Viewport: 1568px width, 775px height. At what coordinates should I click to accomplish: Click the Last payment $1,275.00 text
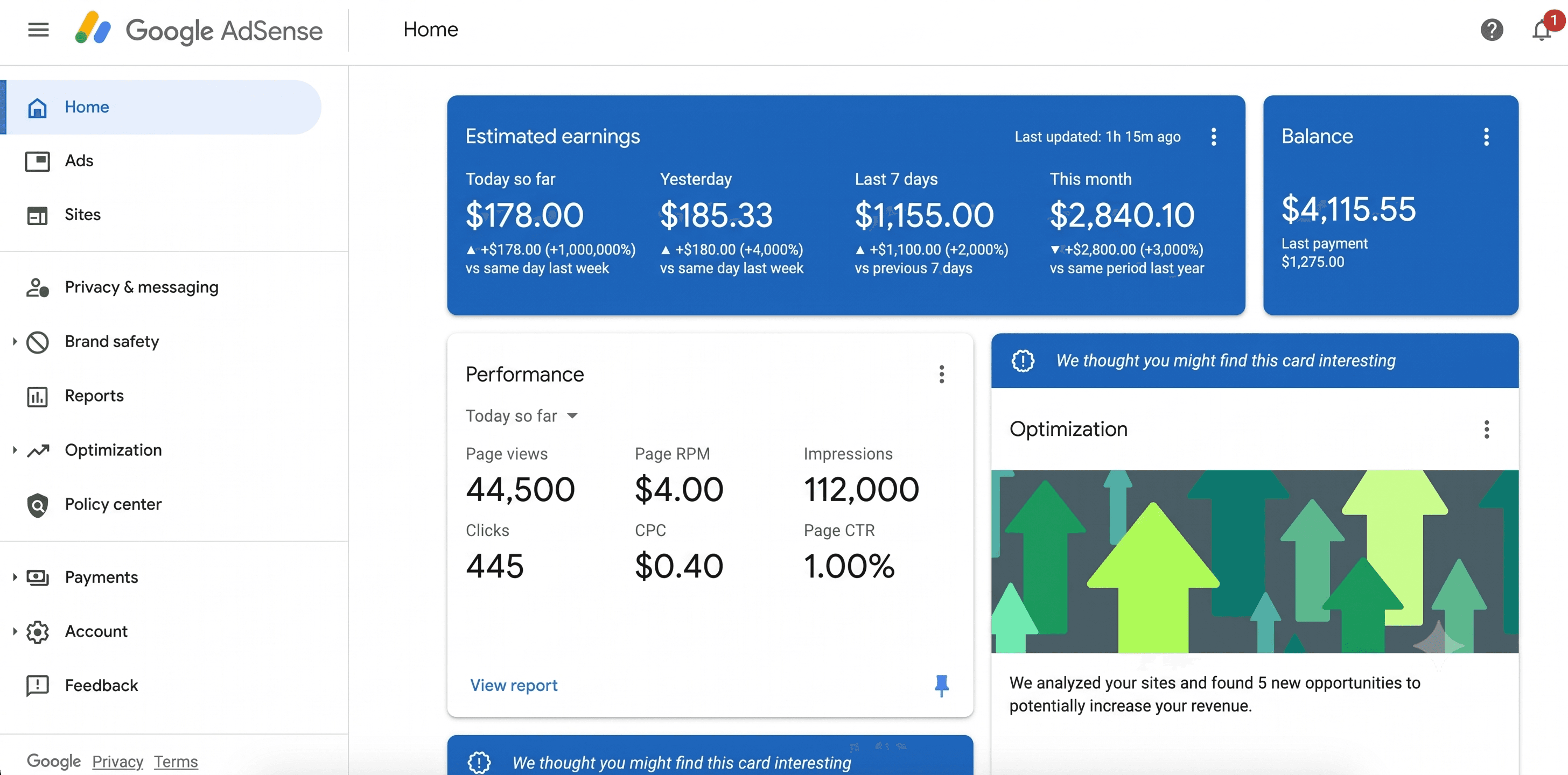click(x=1325, y=253)
